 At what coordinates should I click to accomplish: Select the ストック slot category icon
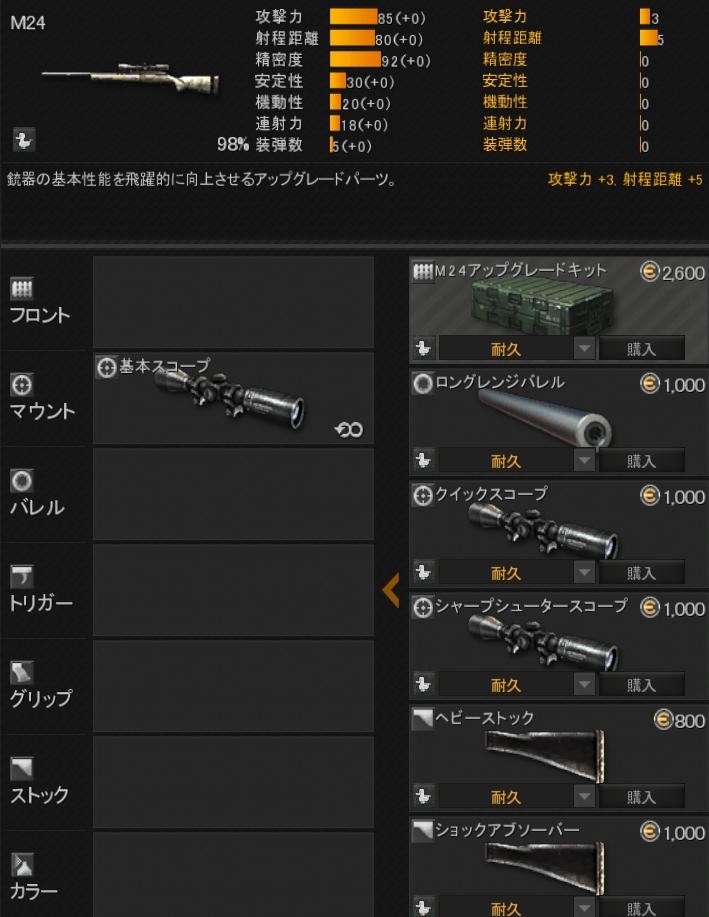[22, 769]
